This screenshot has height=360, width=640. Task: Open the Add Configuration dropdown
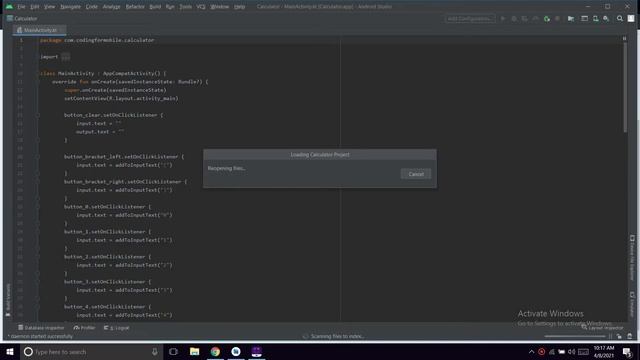470,19
